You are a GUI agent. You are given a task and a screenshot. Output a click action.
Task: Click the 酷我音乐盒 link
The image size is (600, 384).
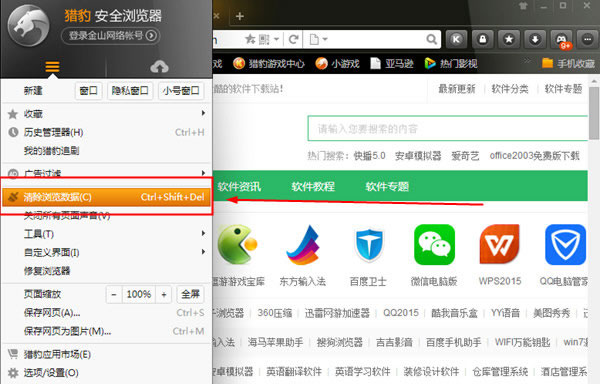click(x=454, y=313)
